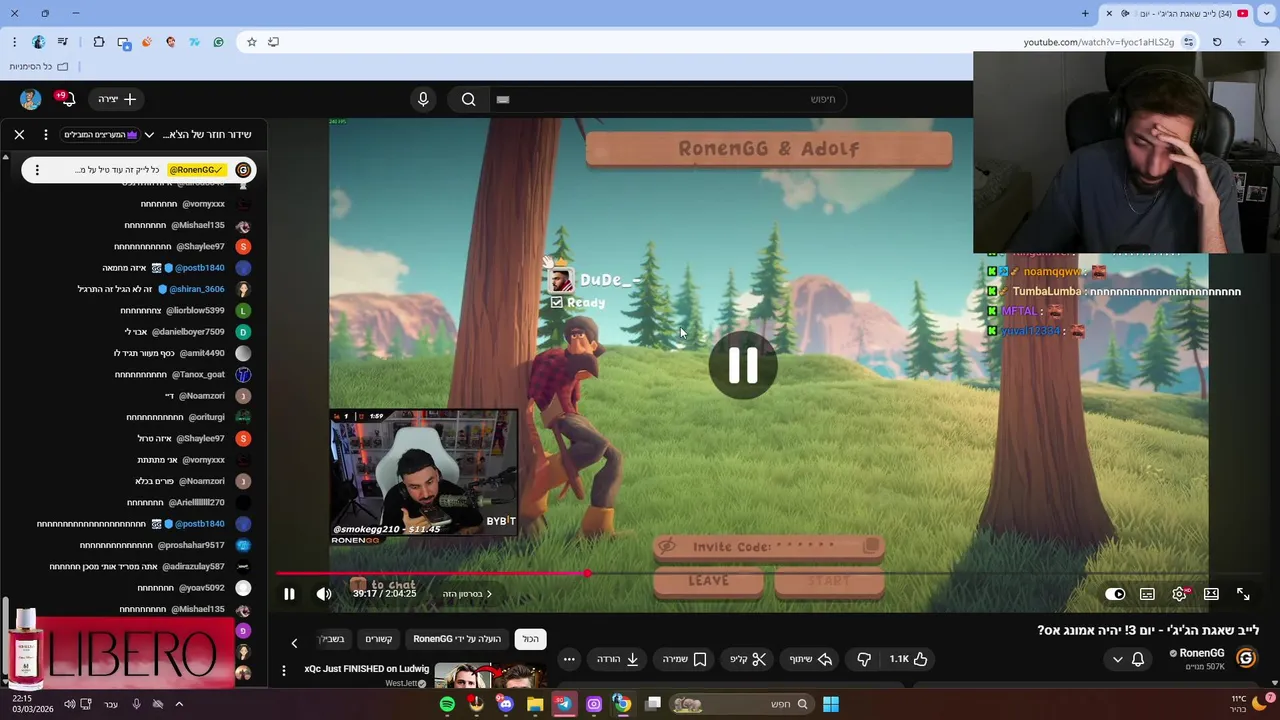Show next chips with the arrow
The height and width of the screenshot is (720, 1280).
point(294,643)
